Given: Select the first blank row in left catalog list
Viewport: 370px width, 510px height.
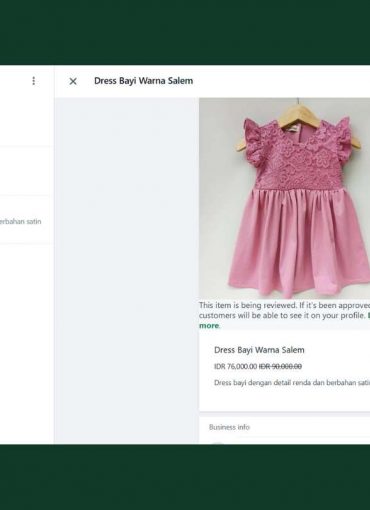Looking at the screenshot, I should pyautogui.click(x=27, y=122).
